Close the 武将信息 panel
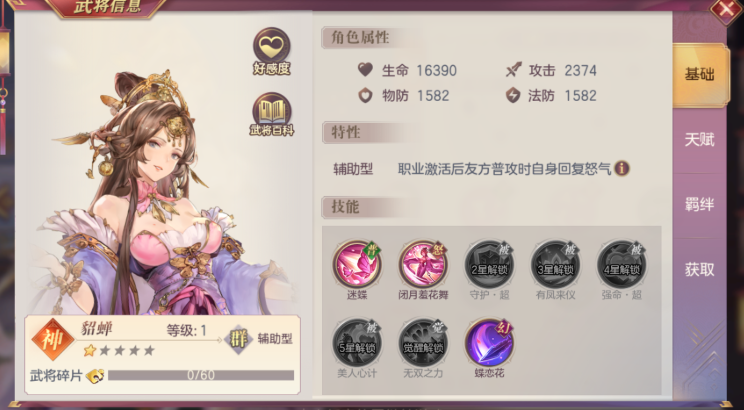Screen dimensions: 744x410 (726, 9)
